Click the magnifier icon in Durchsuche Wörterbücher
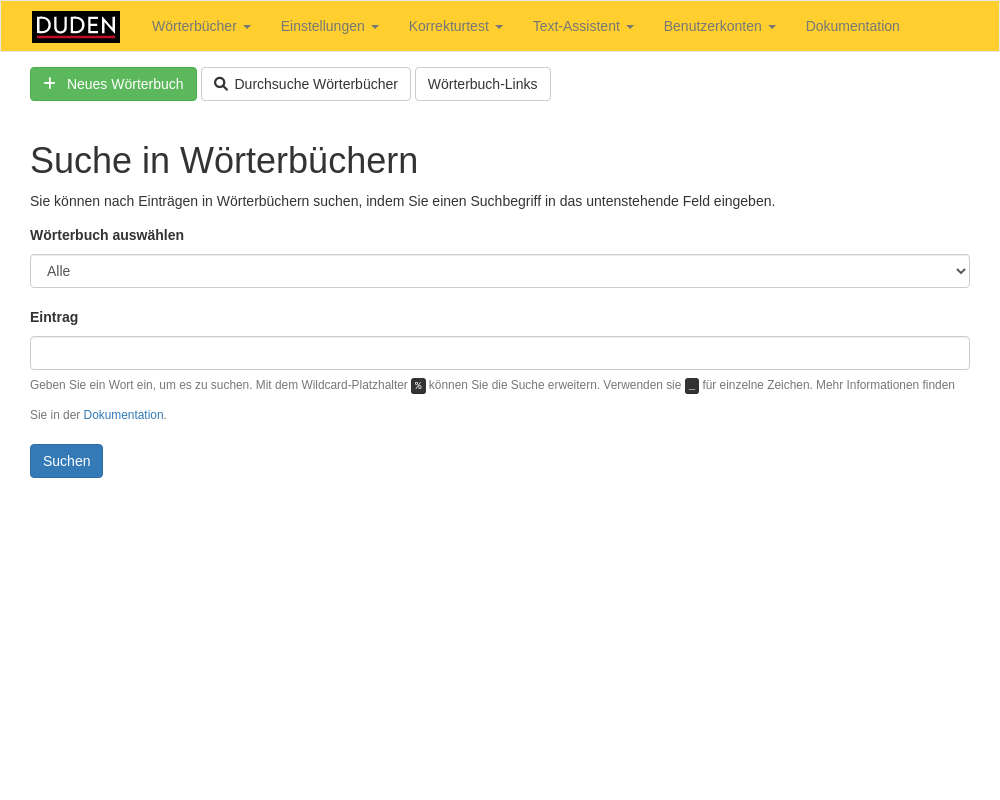The width and height of the screenshot is (1000, 800). 221,84
